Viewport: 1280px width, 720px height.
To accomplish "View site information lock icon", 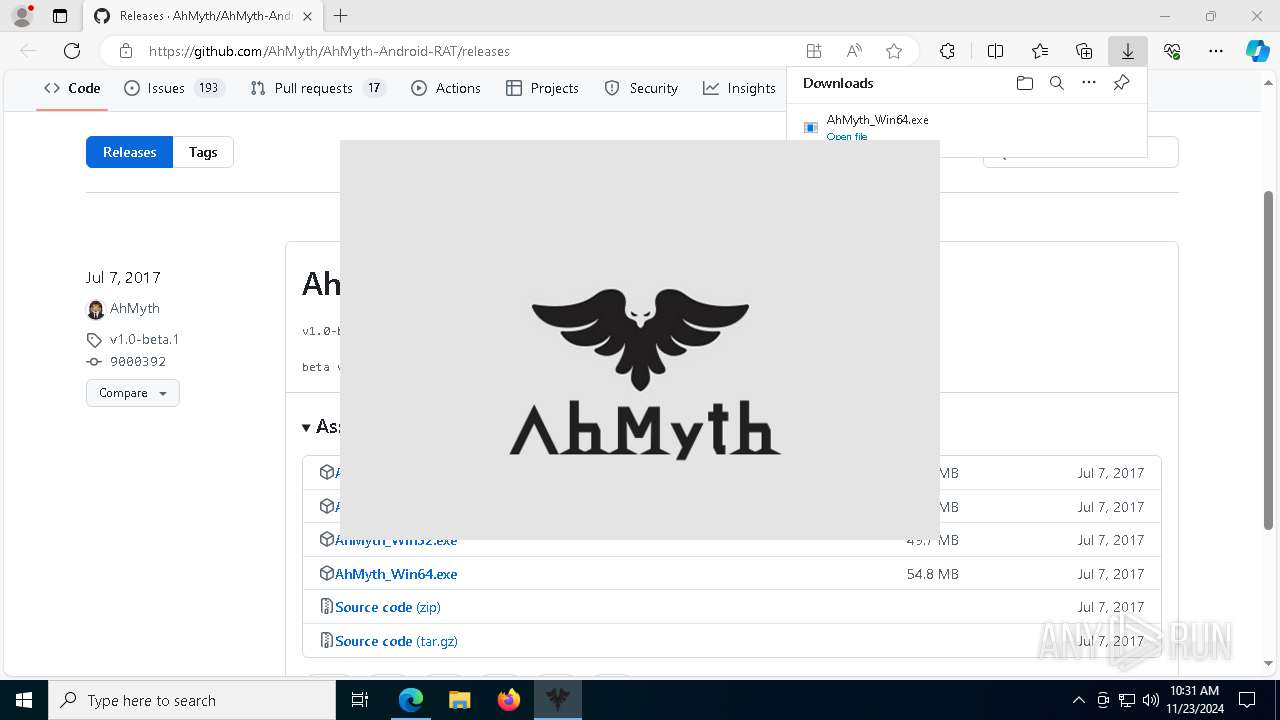I will [126, 51].
